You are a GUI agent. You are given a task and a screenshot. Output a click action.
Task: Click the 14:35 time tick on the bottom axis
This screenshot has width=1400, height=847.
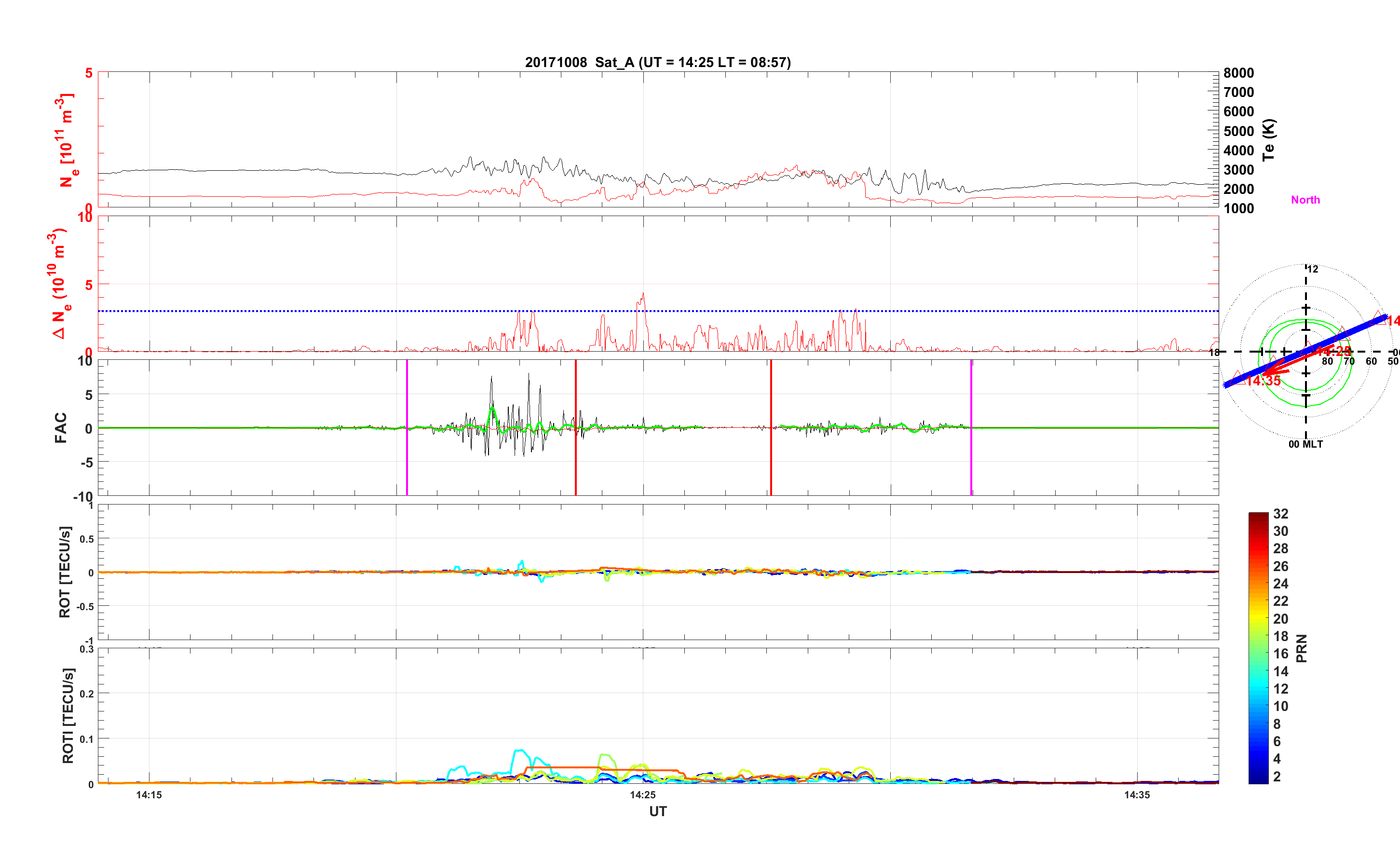tap(1136, 795)
